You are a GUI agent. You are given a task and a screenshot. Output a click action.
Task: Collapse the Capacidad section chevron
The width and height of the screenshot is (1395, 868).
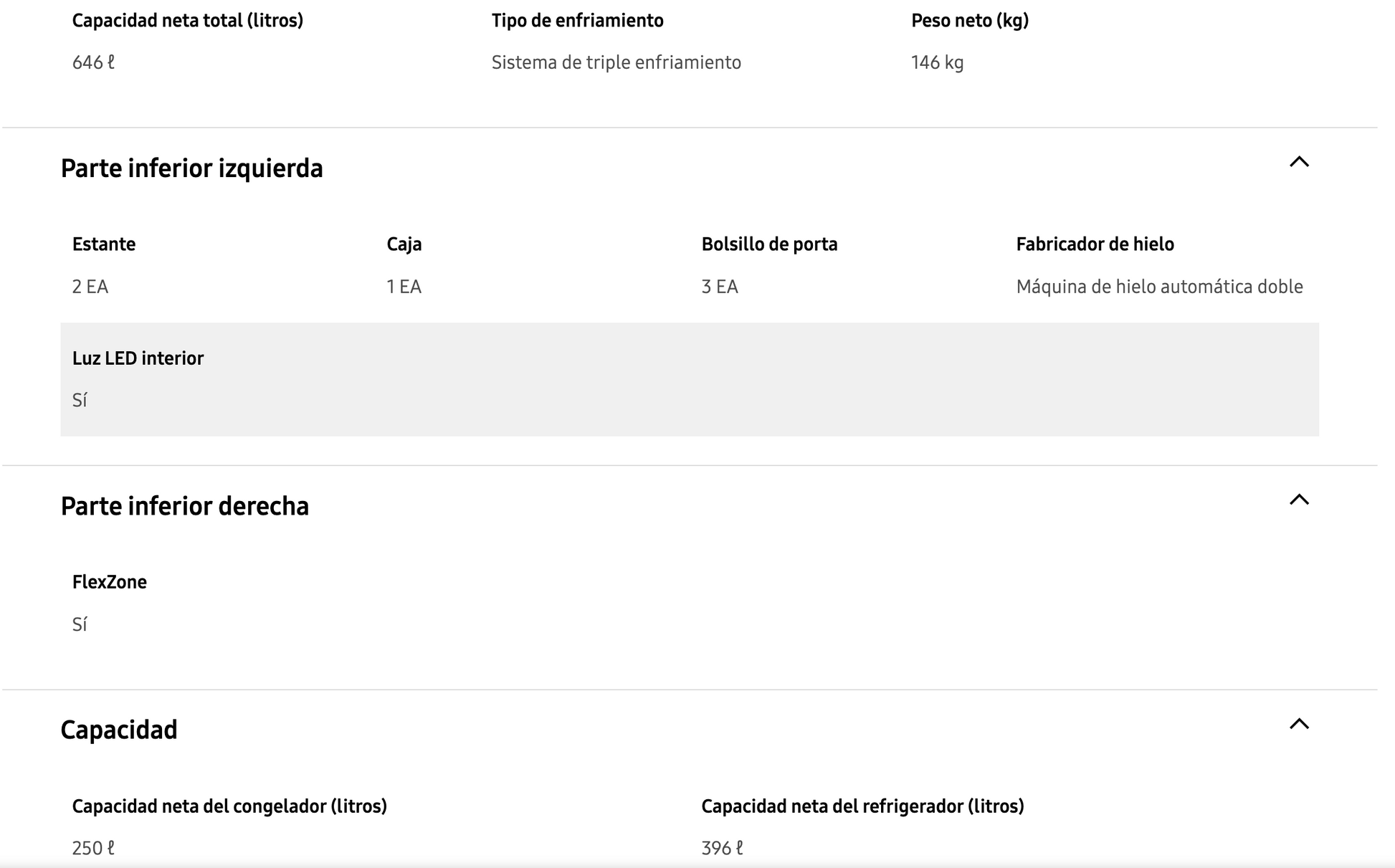(1298, 724)
